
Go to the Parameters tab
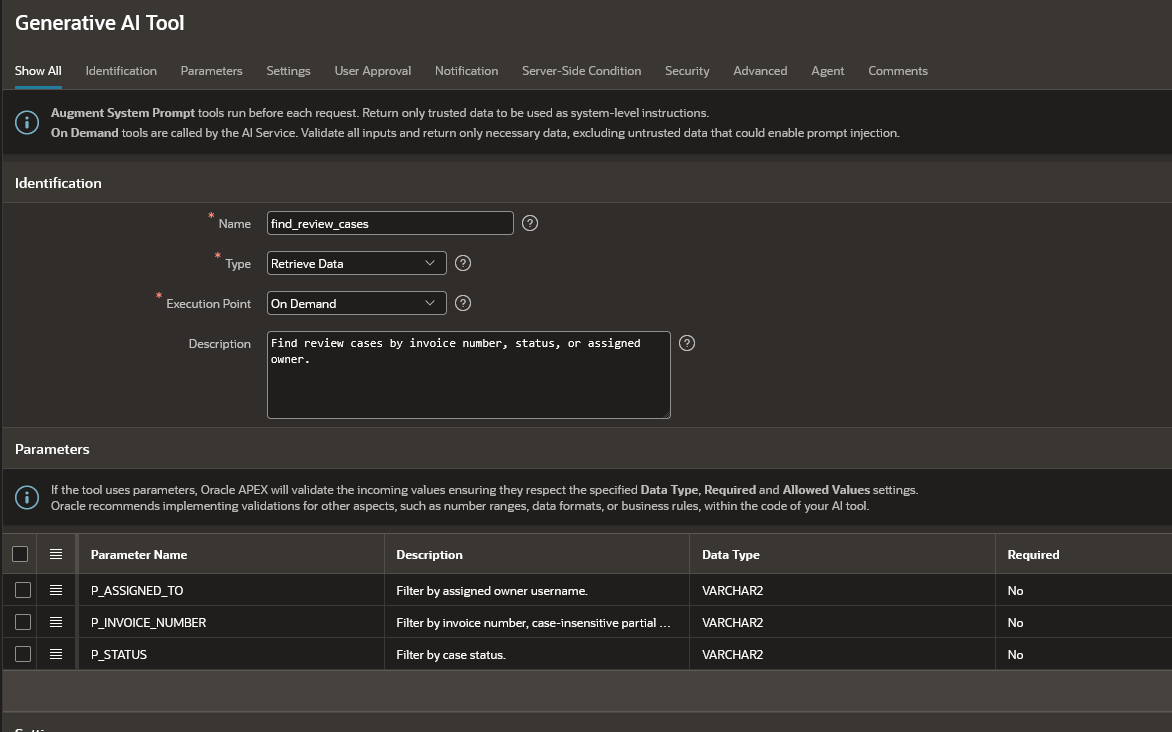[x=212, y=70]
